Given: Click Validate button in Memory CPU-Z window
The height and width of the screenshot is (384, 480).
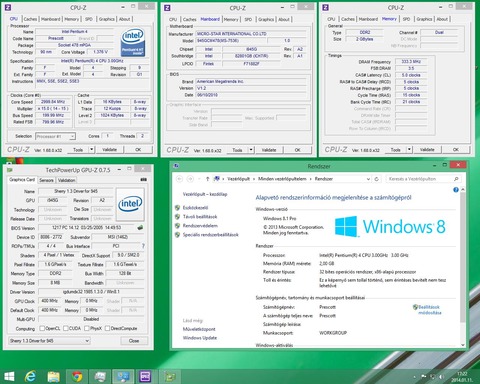Looking at the screenshot, I should click(427, 150).
